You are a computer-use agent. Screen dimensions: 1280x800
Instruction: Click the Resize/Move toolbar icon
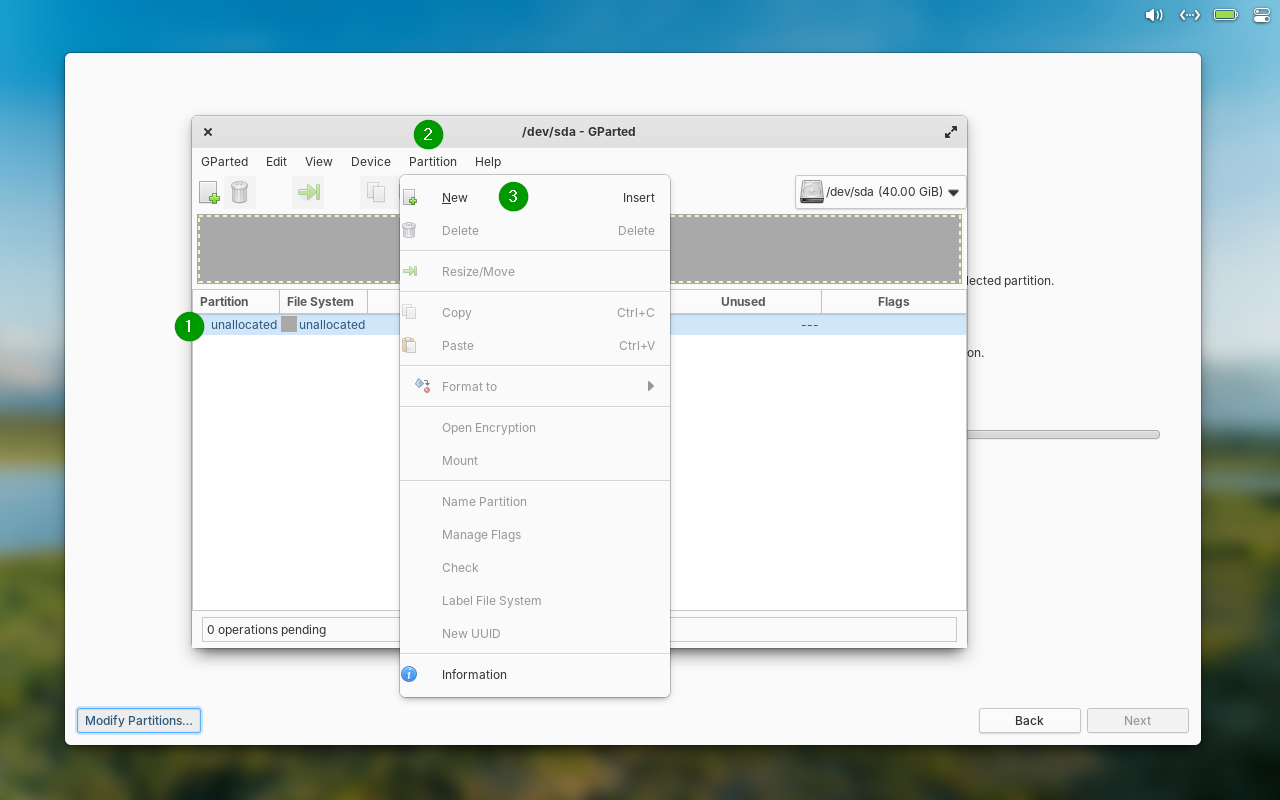308,192
